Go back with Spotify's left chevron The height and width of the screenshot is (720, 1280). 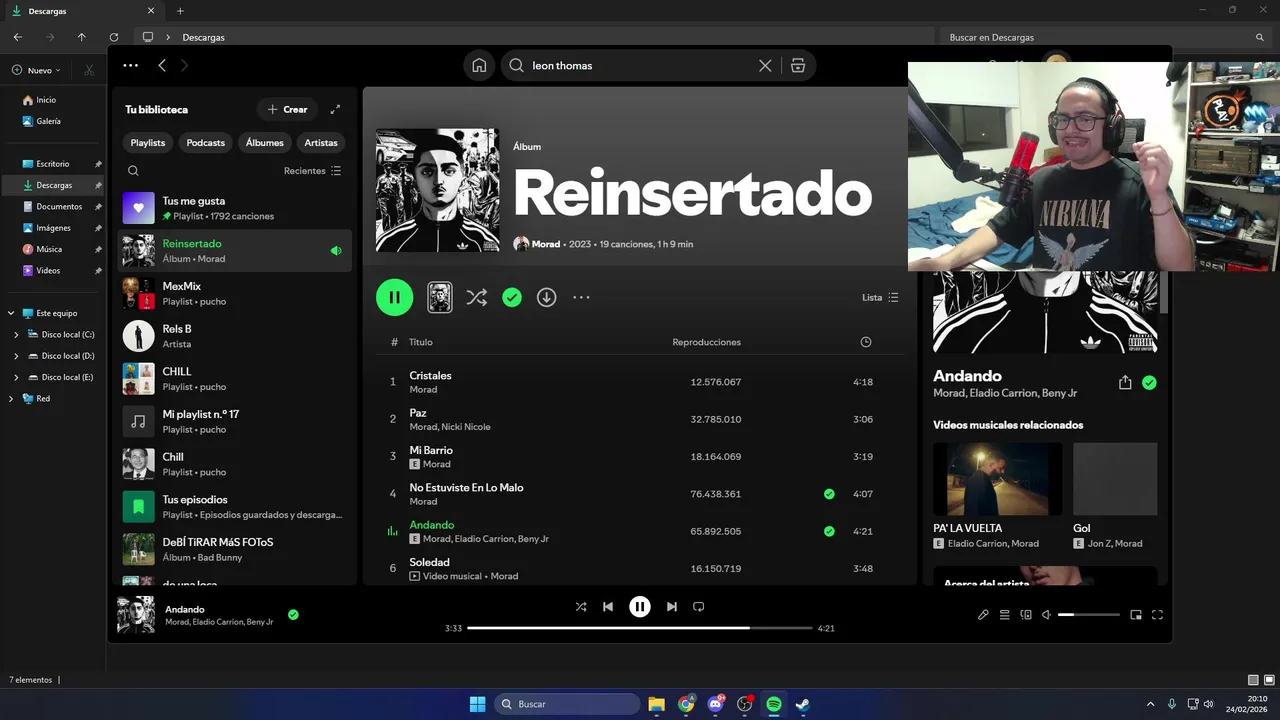pos(162,65)
